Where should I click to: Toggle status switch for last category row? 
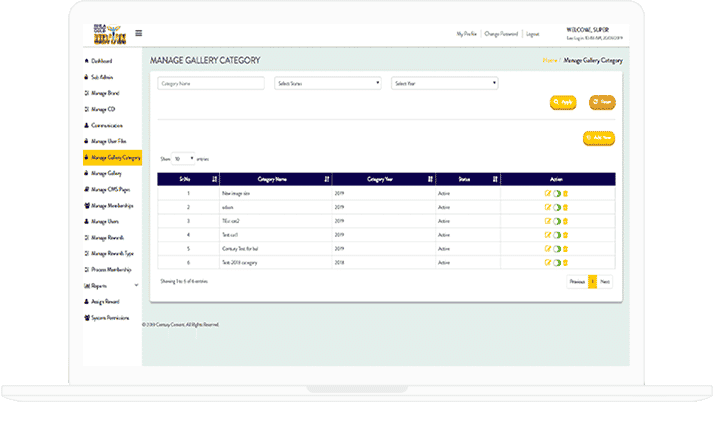coord(556,262)
